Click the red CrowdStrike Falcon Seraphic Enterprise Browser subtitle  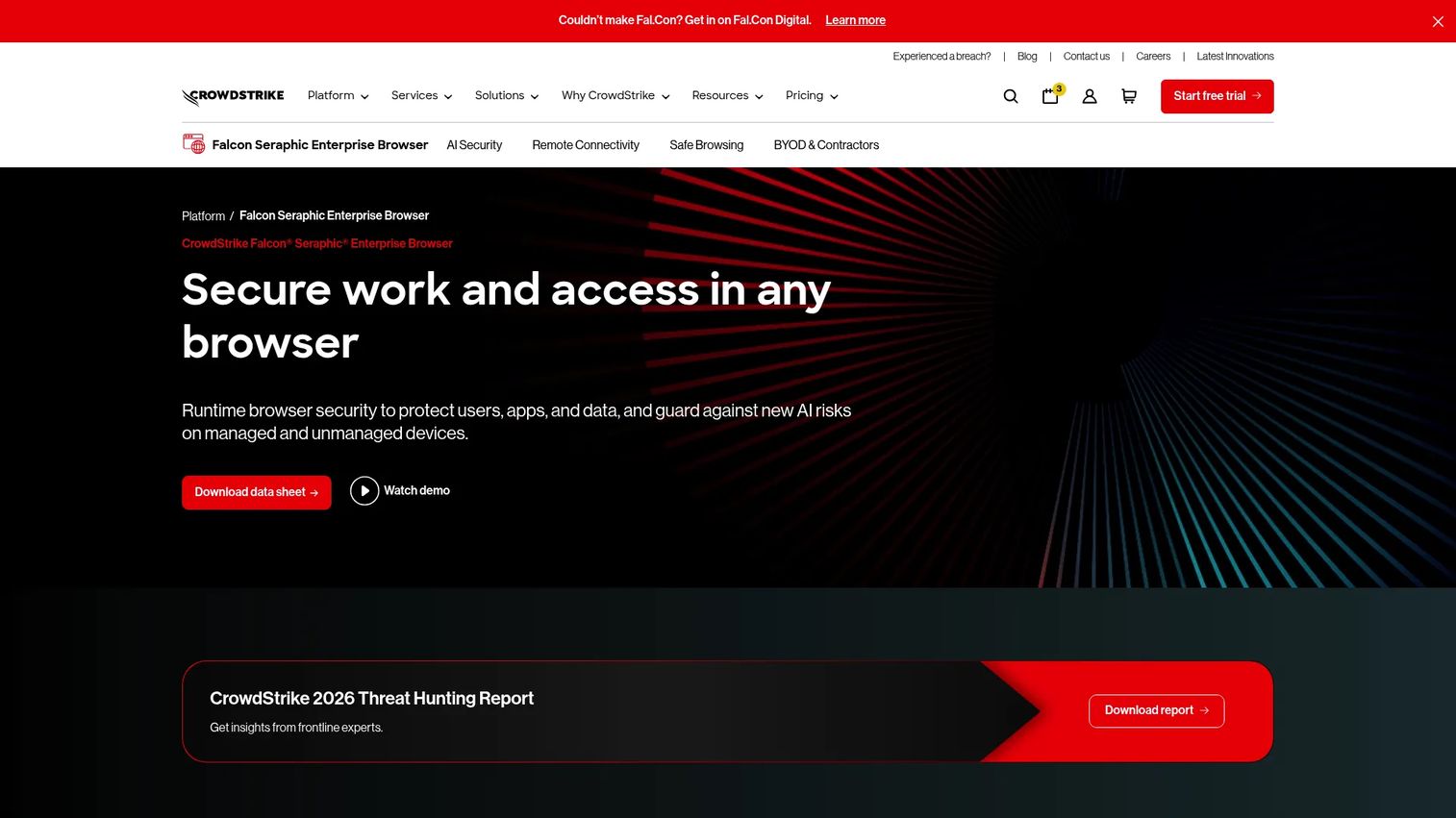tap(317, 244)
